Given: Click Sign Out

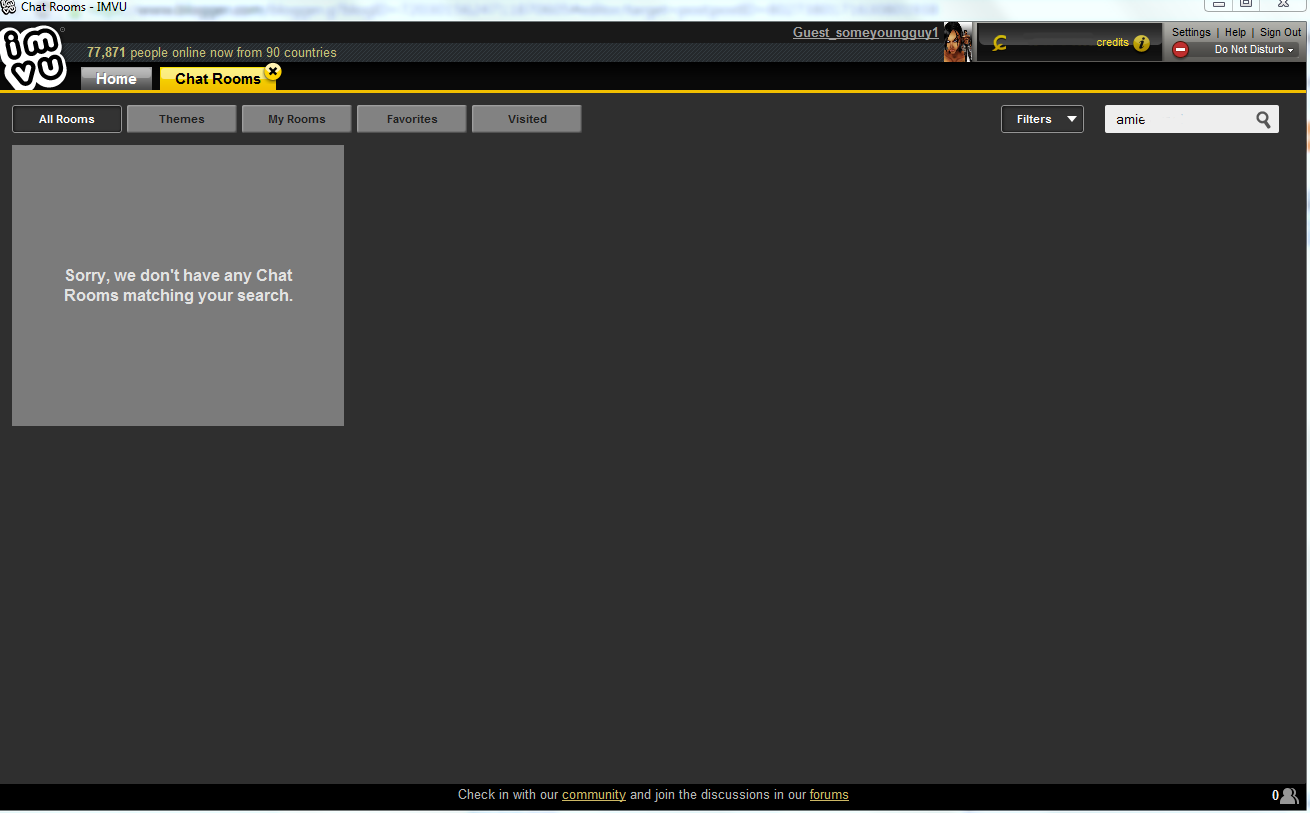Looking at the screenshot, I should click(x=1281, y=32).
